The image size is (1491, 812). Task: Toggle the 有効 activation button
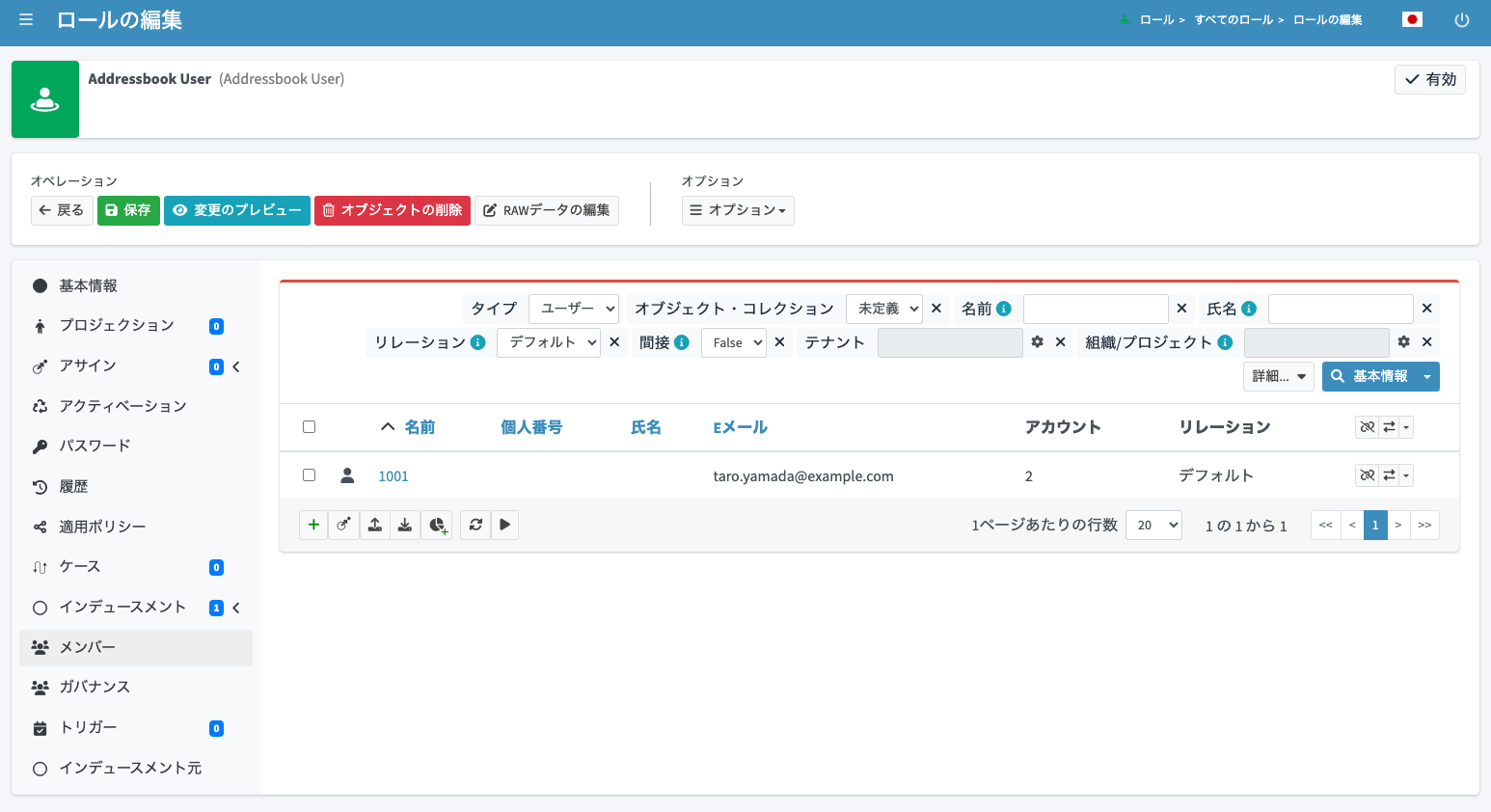pyautogui.click(x=1429, y=79)
